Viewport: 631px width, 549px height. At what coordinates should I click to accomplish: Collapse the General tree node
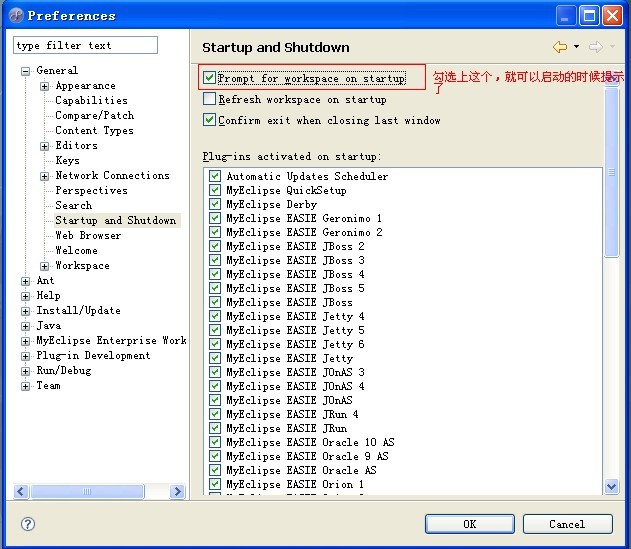pyautogui.click(x=25, y=71)
